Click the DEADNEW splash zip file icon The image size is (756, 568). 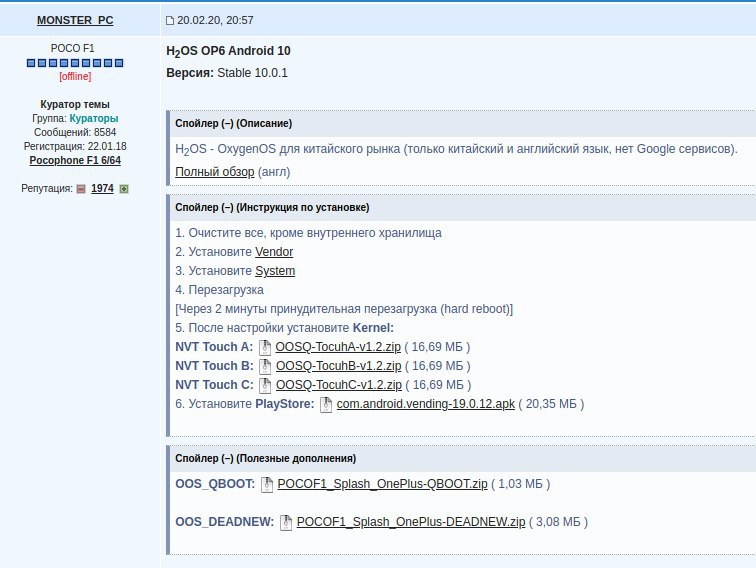point(286,523)
